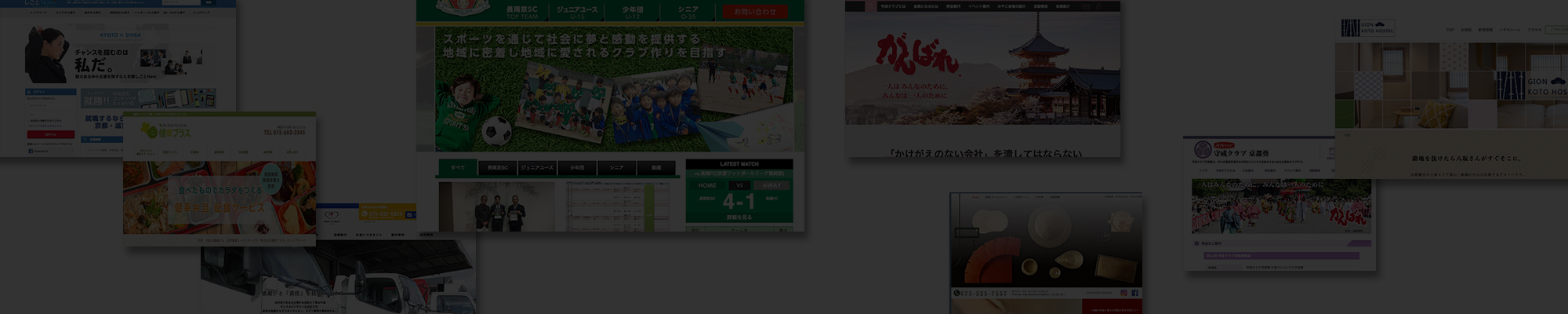Click LATEST MATCH panel header
Screen dimensions: 1568x314
739,165
